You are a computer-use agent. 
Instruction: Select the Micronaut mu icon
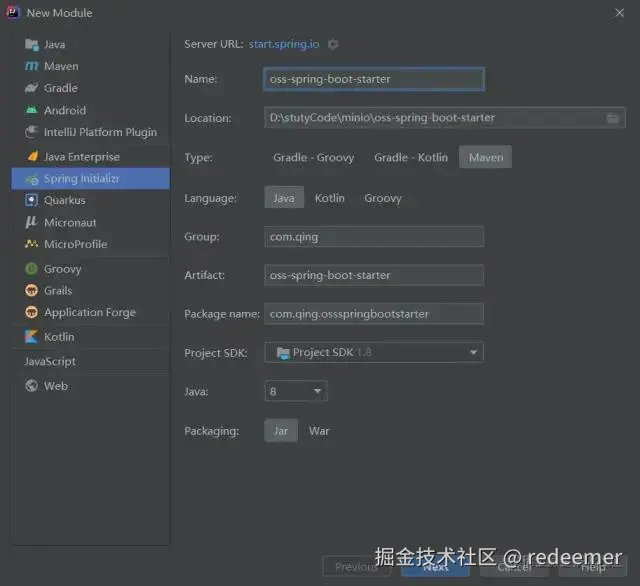point(31,222)
